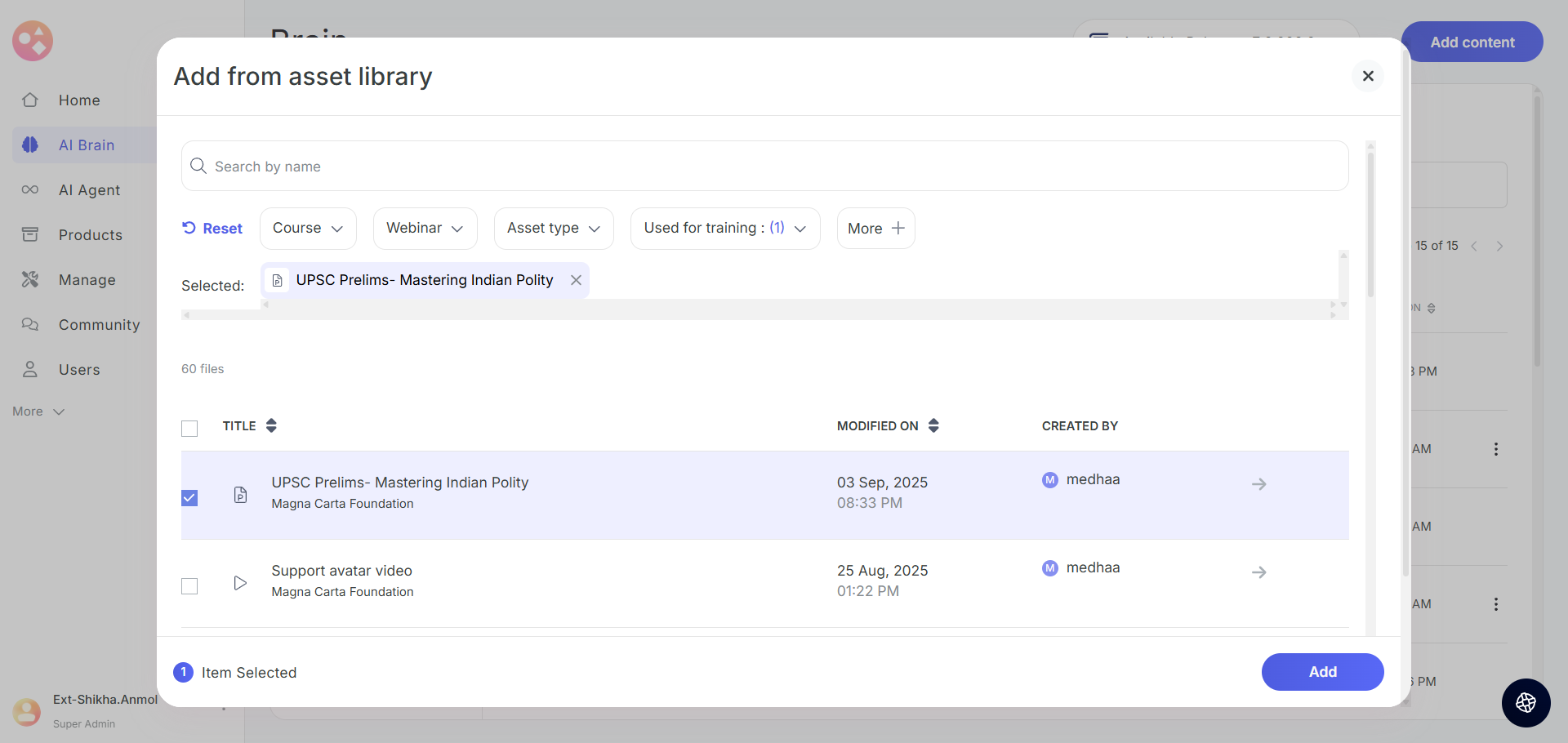Go to Home in the sidebar
Screen dimensions: 1568x743
pos(79,100)
